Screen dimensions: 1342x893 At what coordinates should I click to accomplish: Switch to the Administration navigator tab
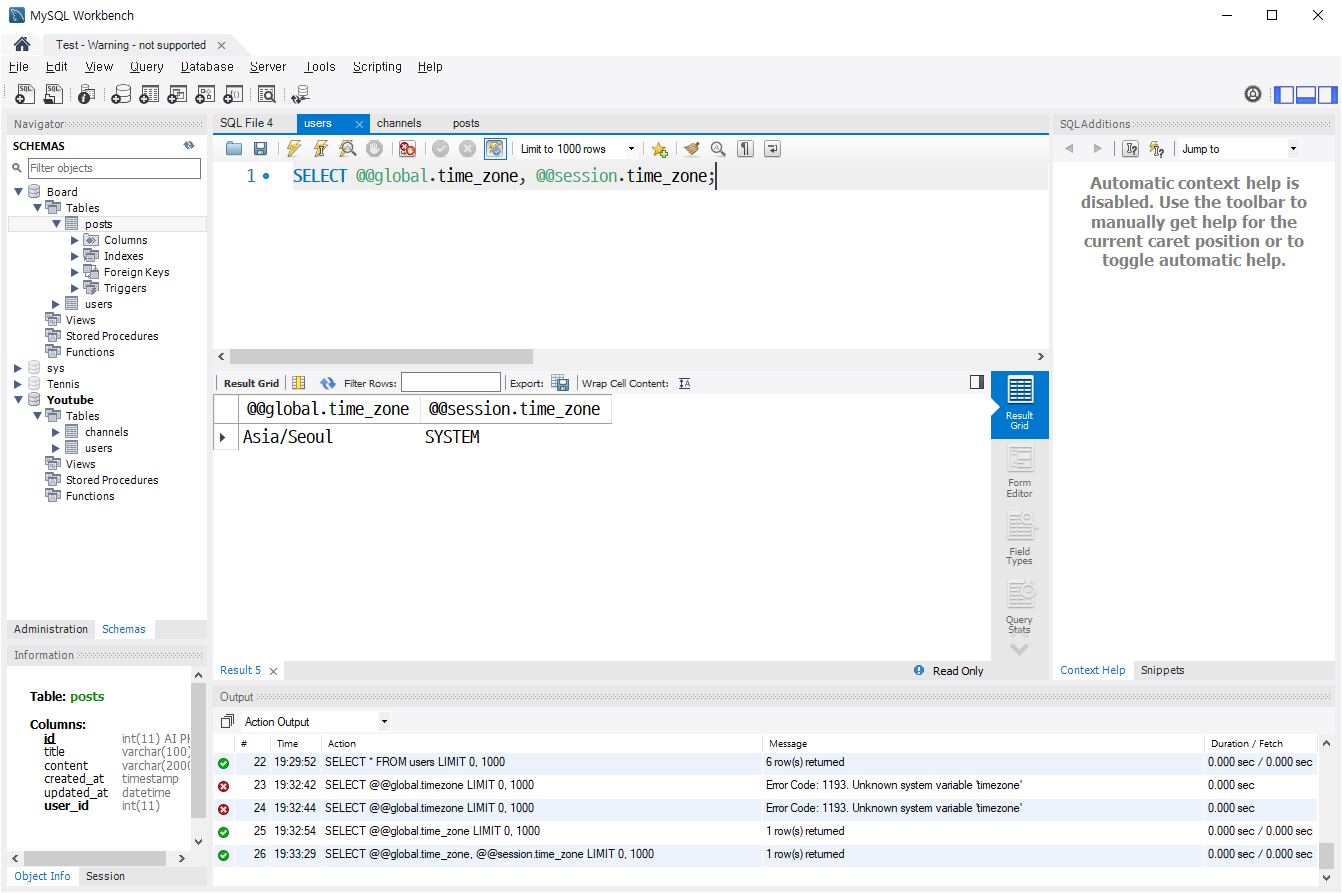(51, 629)
